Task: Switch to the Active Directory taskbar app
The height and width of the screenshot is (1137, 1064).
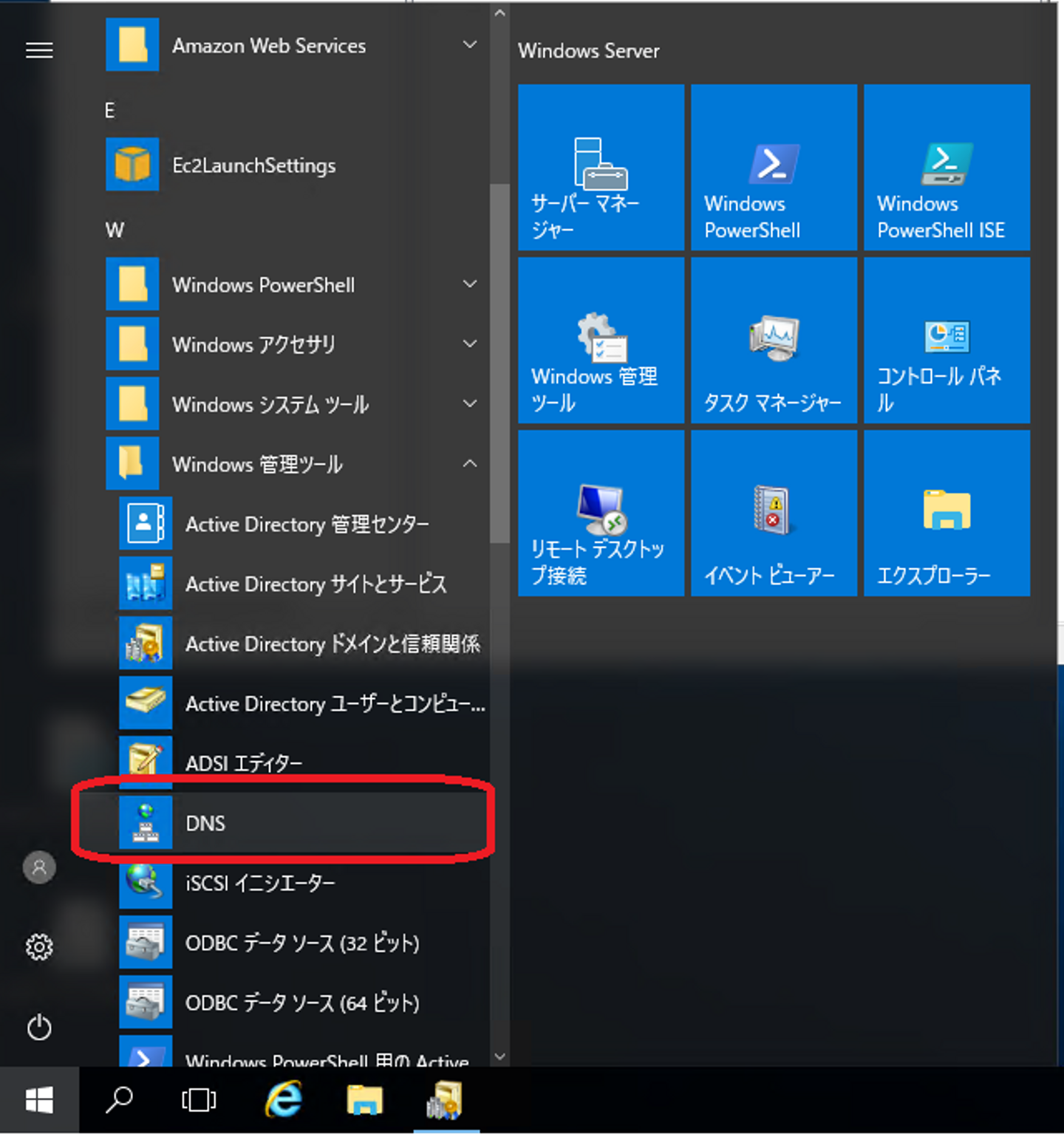Action: [446, 1101]
